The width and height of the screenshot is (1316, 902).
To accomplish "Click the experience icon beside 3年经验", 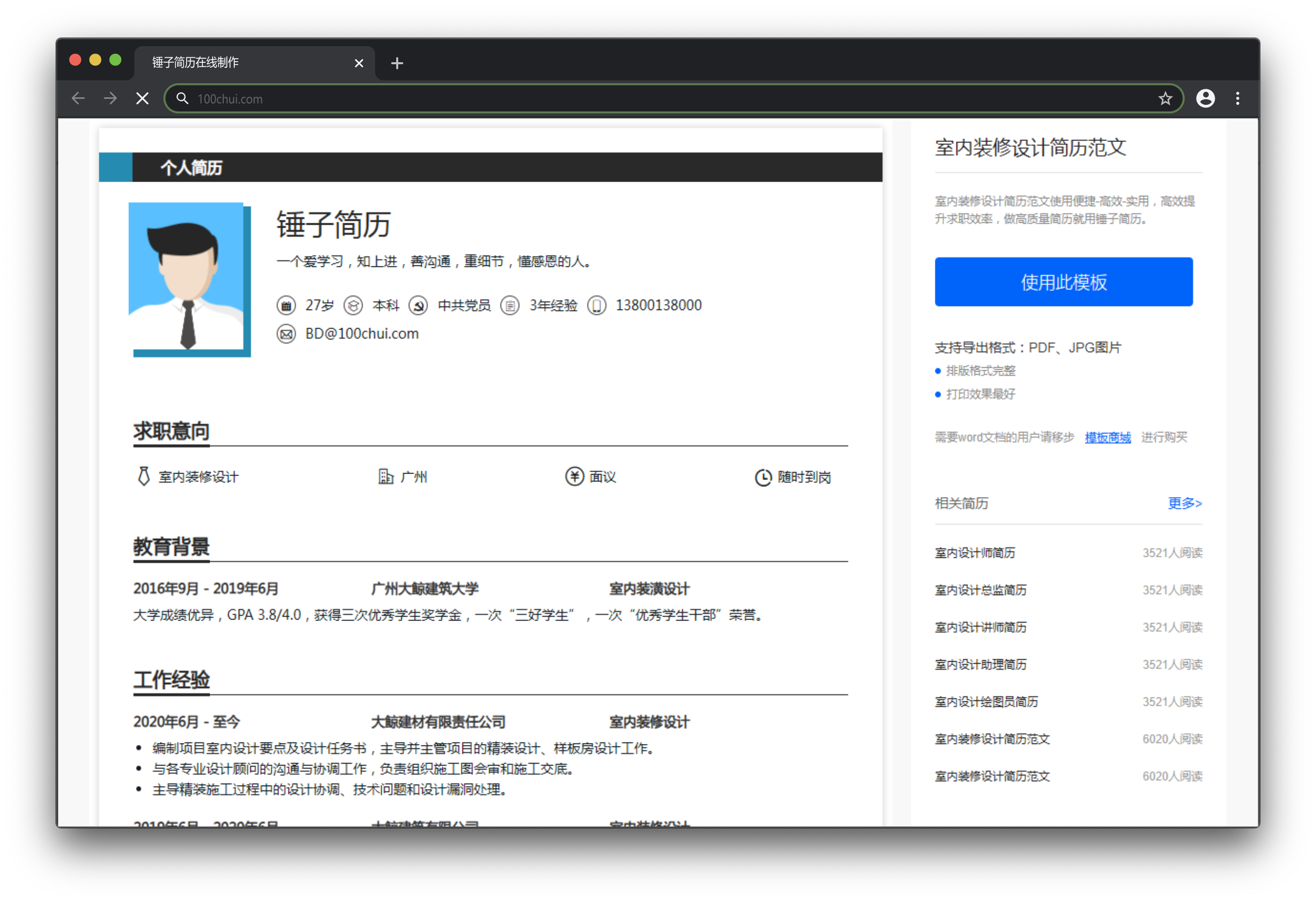I will (x=510, y=306).
